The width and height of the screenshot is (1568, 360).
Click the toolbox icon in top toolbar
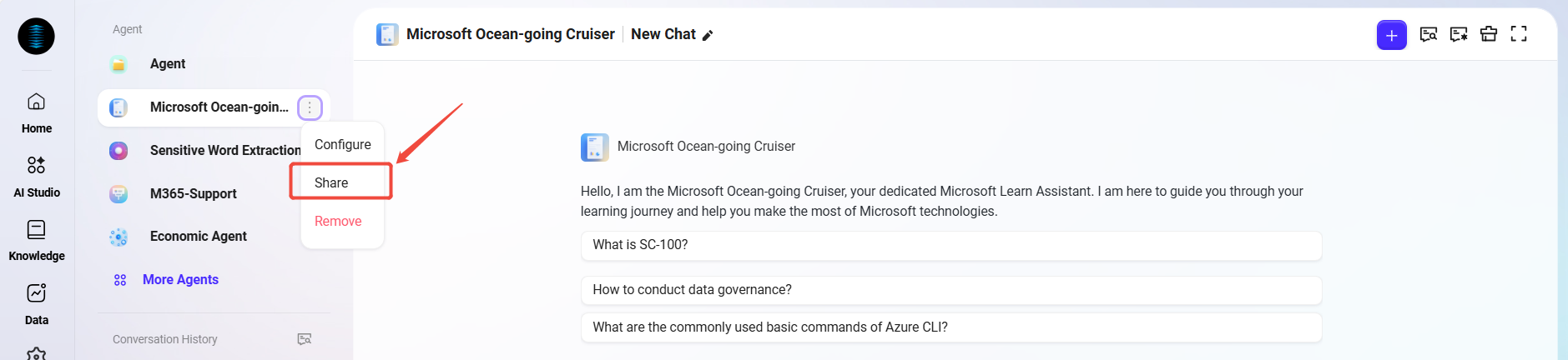(1489, 34)
